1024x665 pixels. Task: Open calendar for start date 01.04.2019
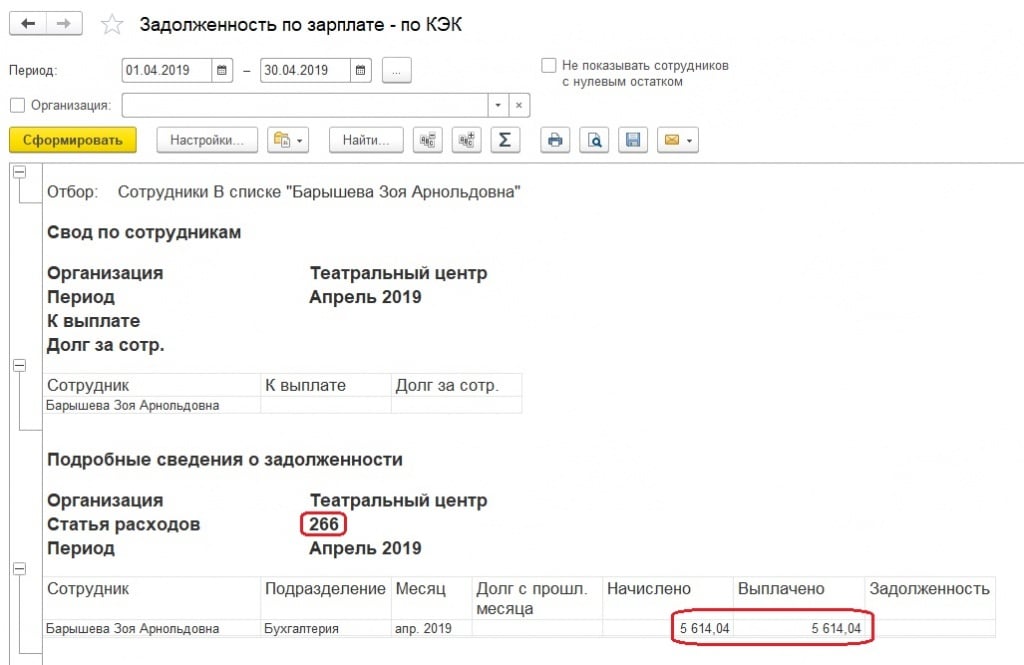(x=221, y=71)
